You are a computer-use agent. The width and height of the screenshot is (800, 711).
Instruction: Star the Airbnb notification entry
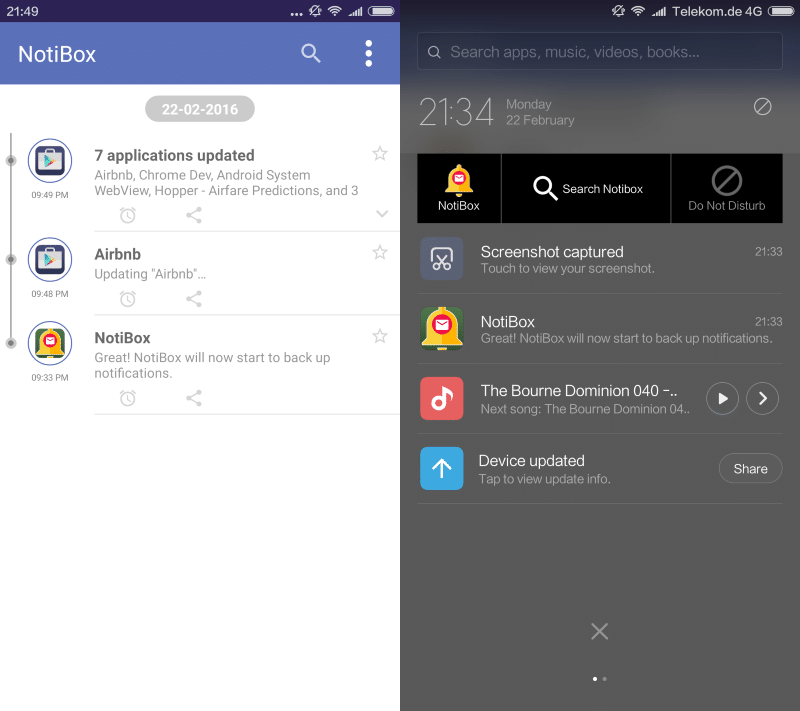380,252
